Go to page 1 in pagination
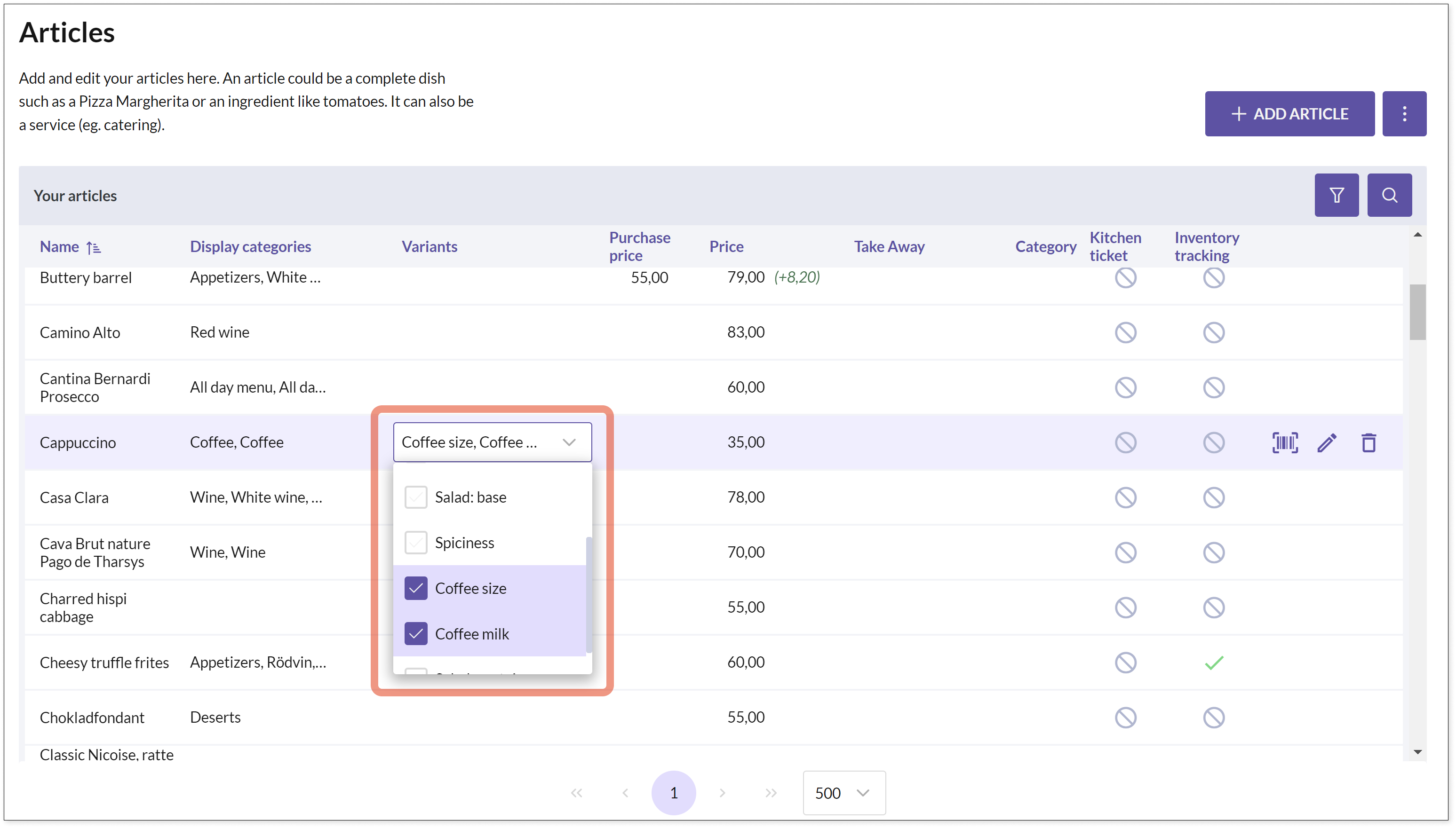Image resolution: width=1456 pixels, height=828 pixels. pyautogui.click(x=673, y=793)
